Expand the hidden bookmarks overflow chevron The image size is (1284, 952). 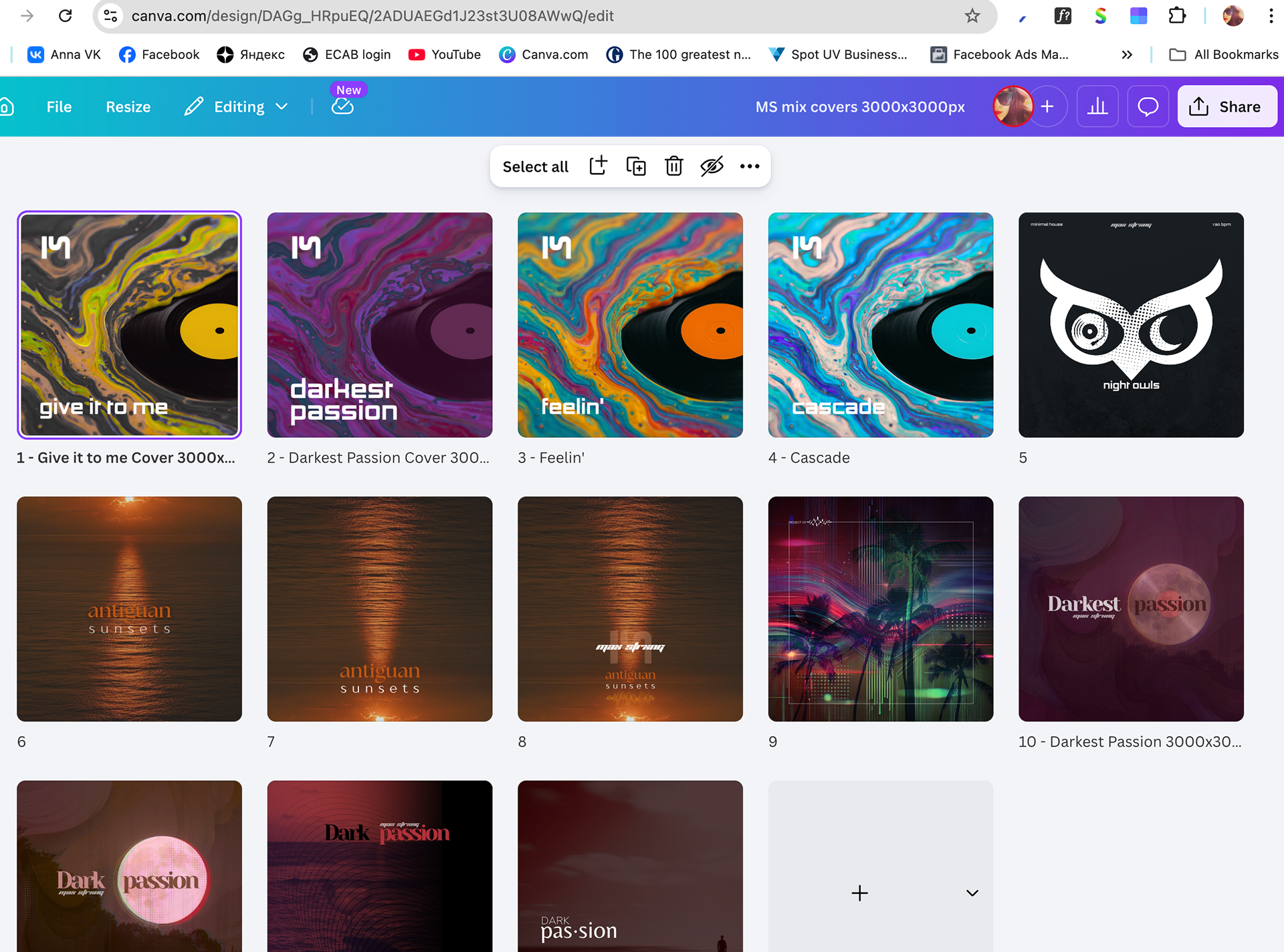tap(1127, 55)
